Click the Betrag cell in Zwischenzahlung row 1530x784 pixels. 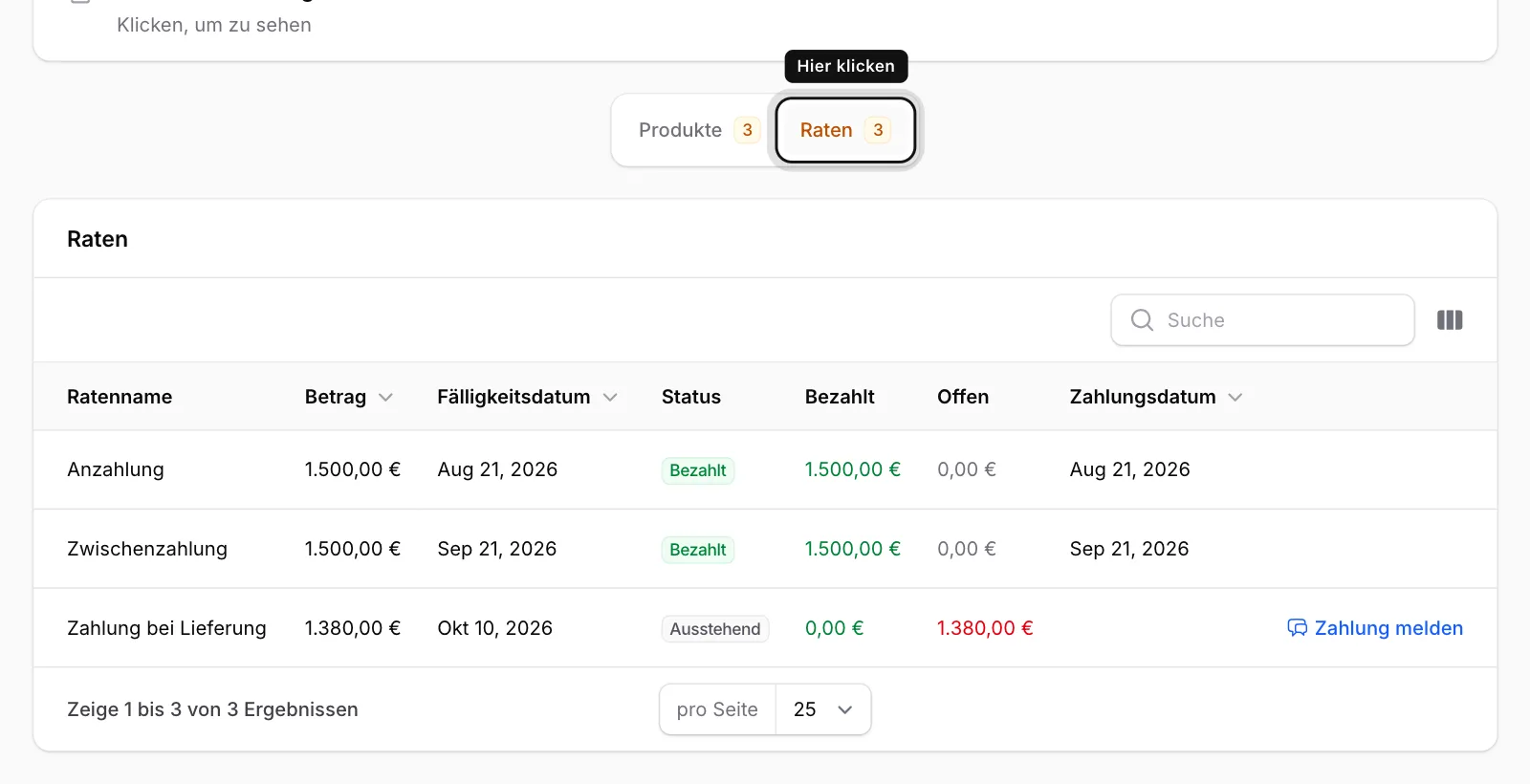[353, 549]
